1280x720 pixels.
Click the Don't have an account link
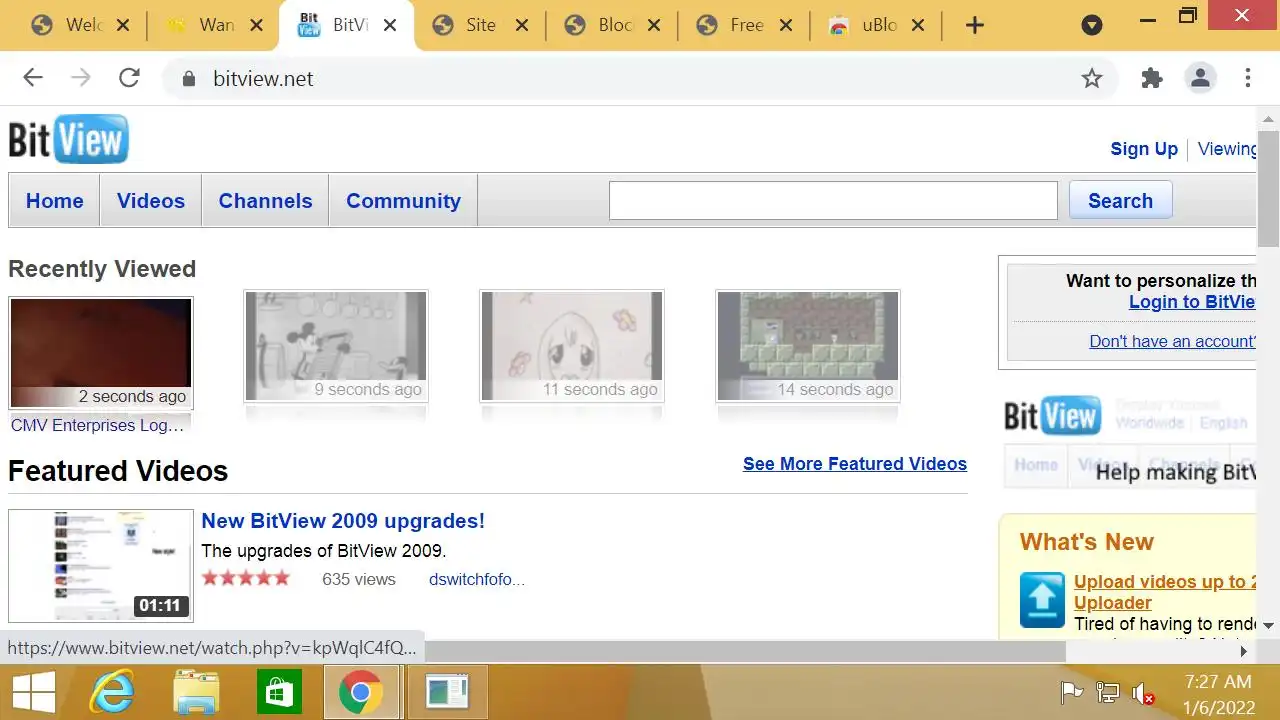pos(1172,341)
